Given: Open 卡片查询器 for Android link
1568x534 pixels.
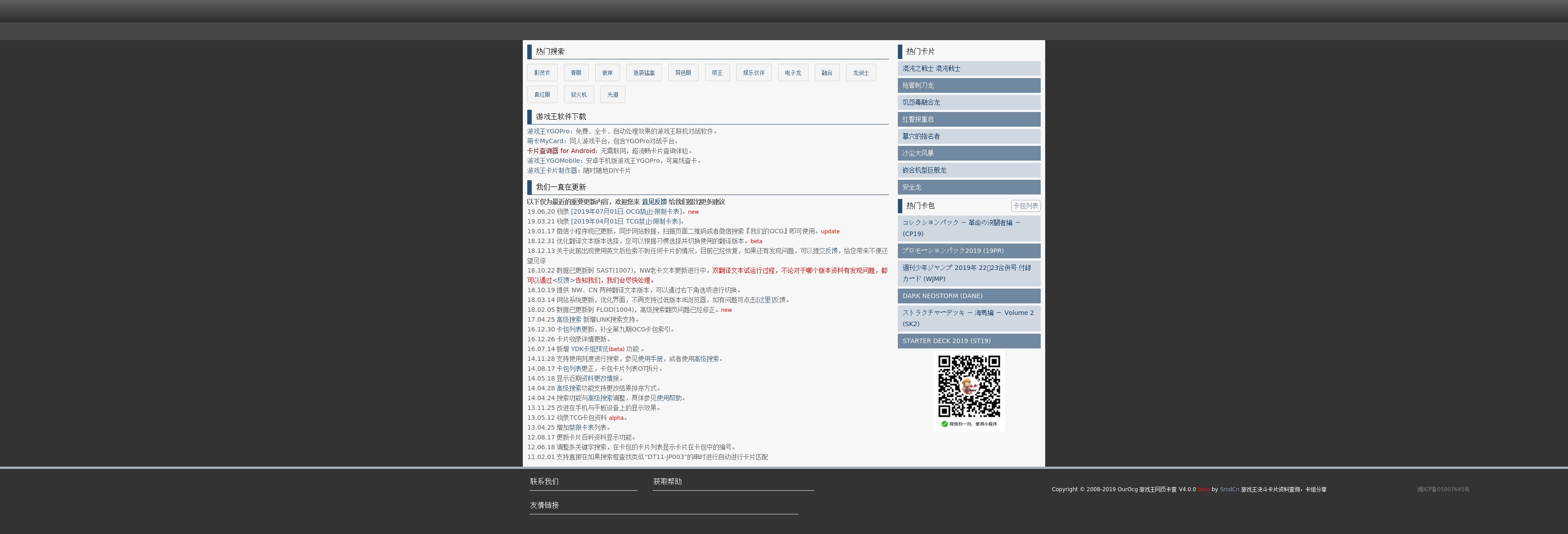Looking at the screenshot, I should point(561,151).
